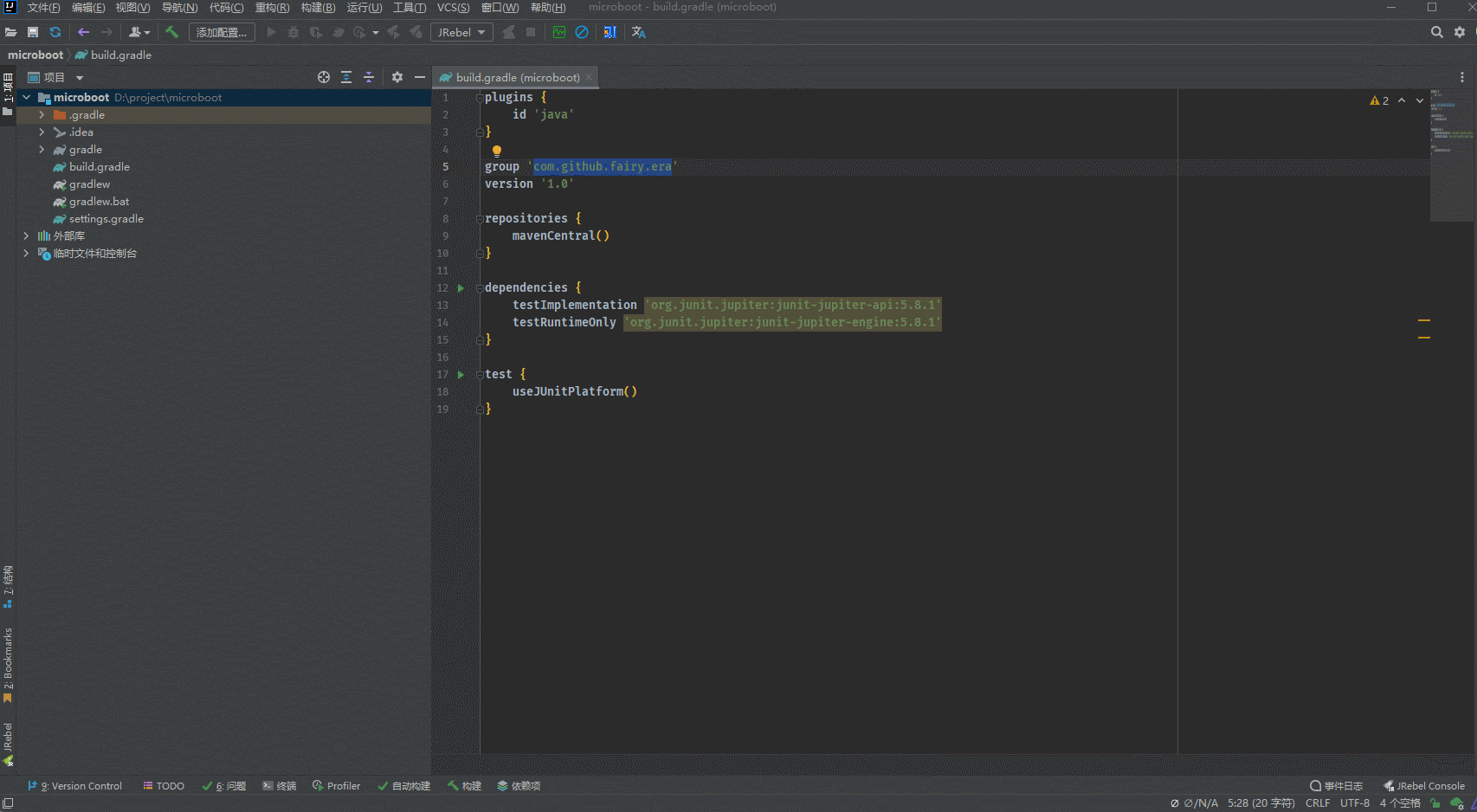Expand the 临时文件和控制台 node
This screenshot has width=1477, height=812.
click(26, 254)
